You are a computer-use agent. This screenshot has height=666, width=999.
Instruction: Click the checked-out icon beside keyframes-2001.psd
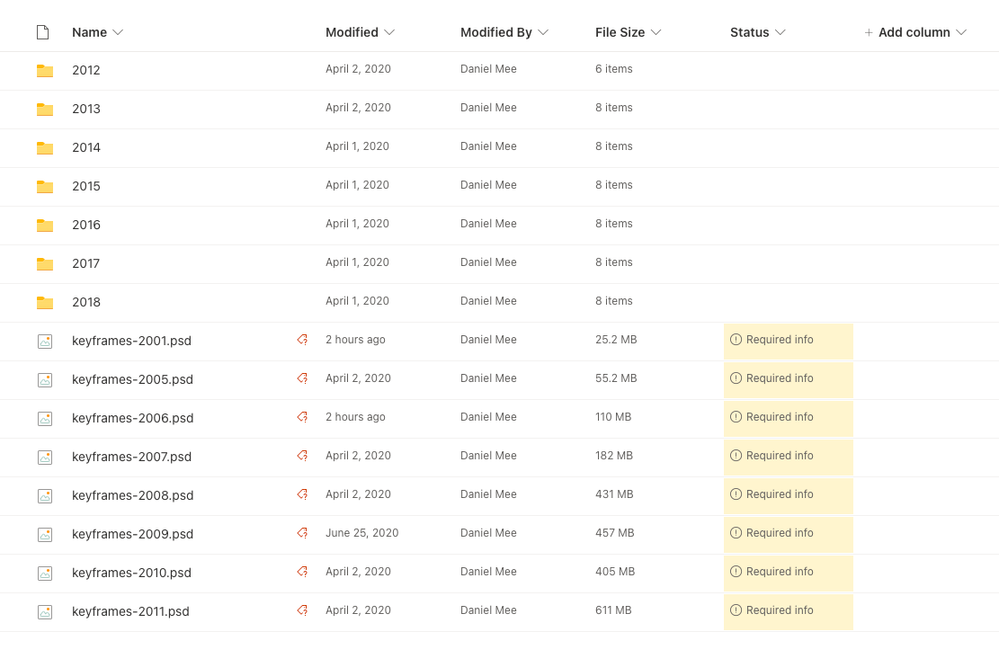tap(302, 340)
